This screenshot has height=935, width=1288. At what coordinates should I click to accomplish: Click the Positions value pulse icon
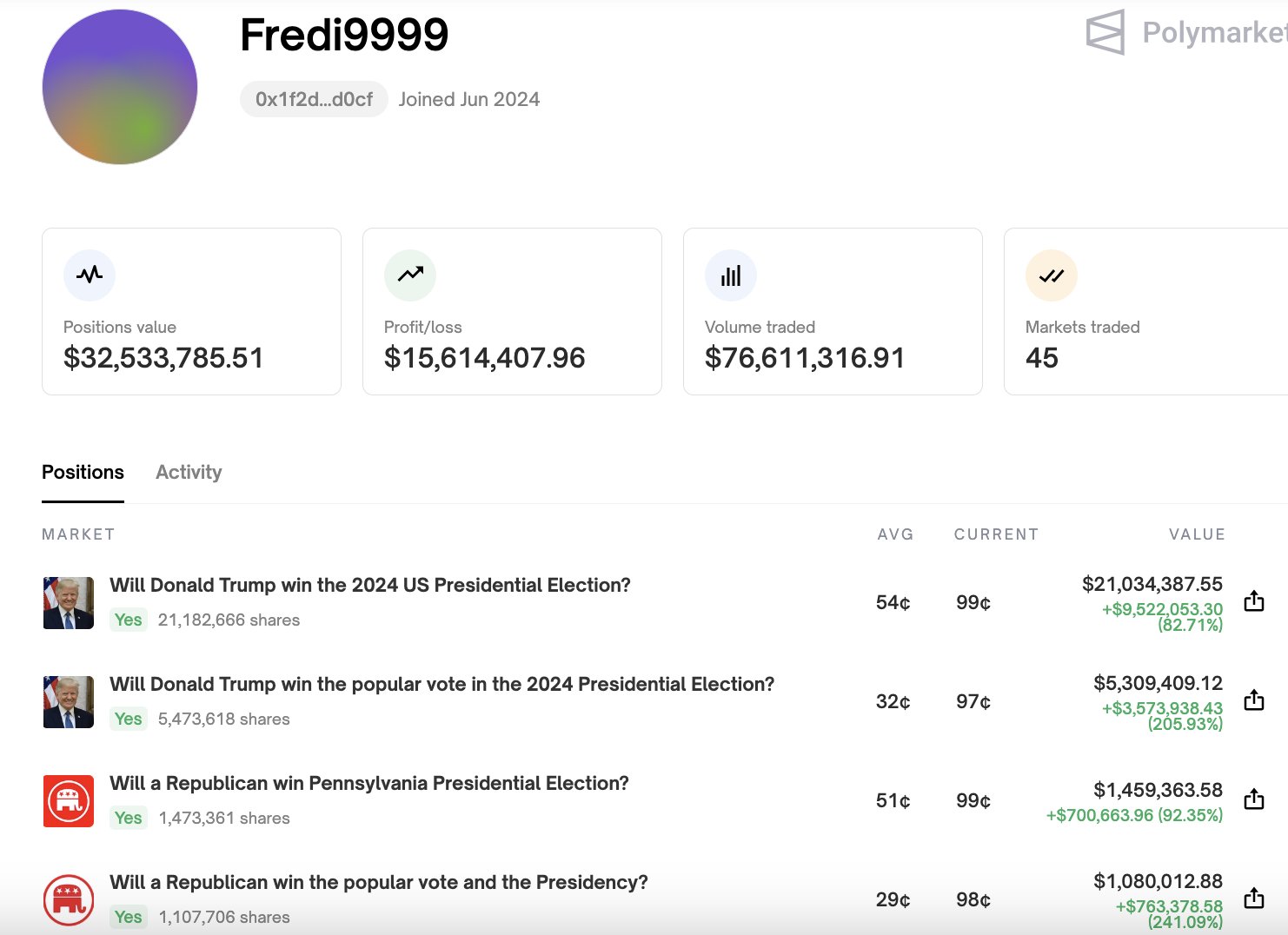[x=90, y=275]
